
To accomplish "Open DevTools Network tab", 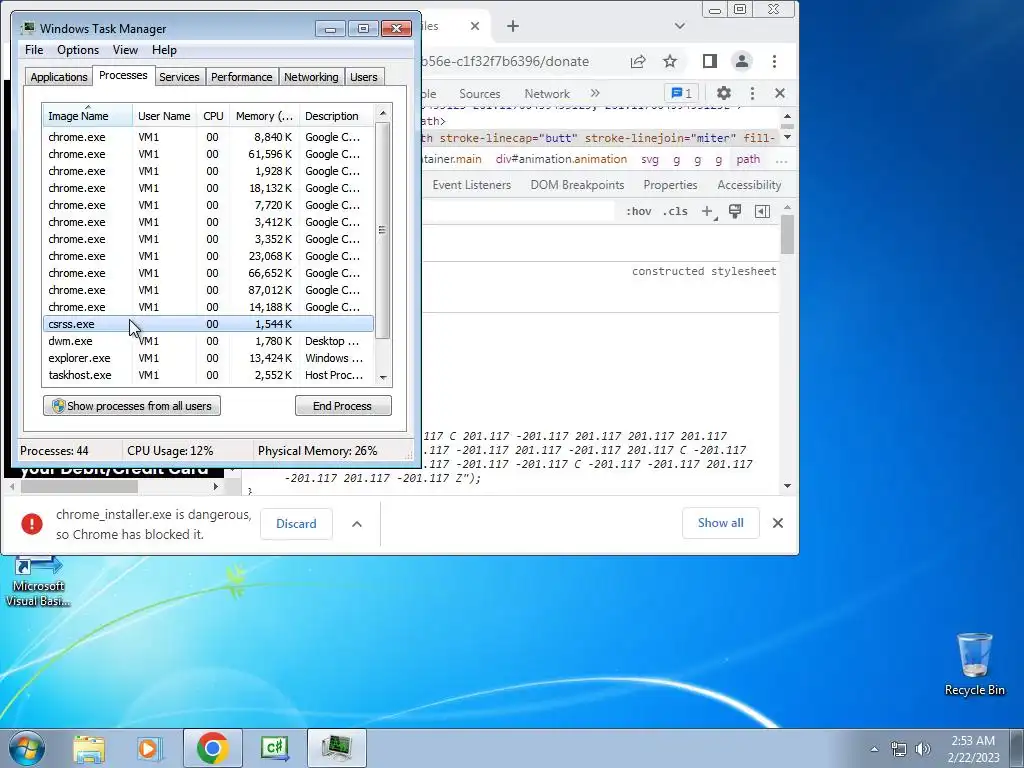I will [547, 93].
